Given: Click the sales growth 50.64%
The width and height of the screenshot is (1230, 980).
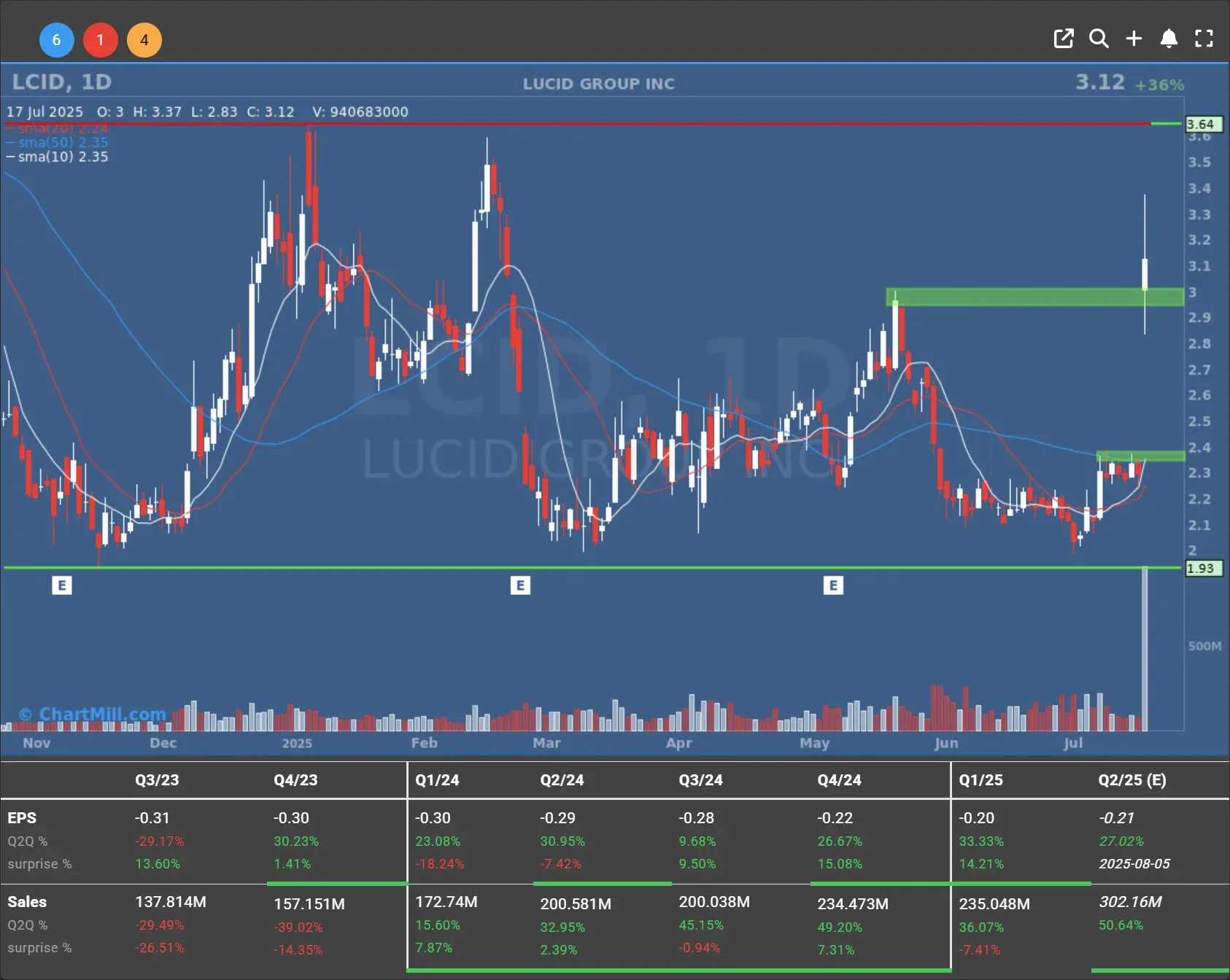Looking at the screenshot, I should click(1121, 925).
